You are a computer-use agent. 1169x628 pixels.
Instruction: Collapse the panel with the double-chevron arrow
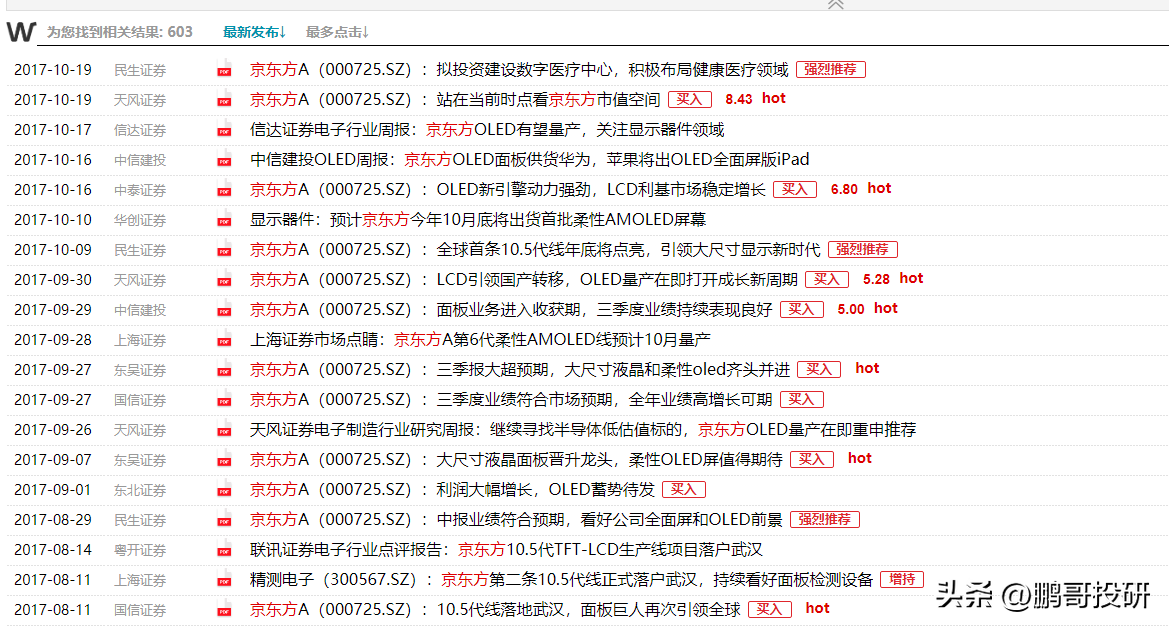pyautogui.click(x=836, y=4)
